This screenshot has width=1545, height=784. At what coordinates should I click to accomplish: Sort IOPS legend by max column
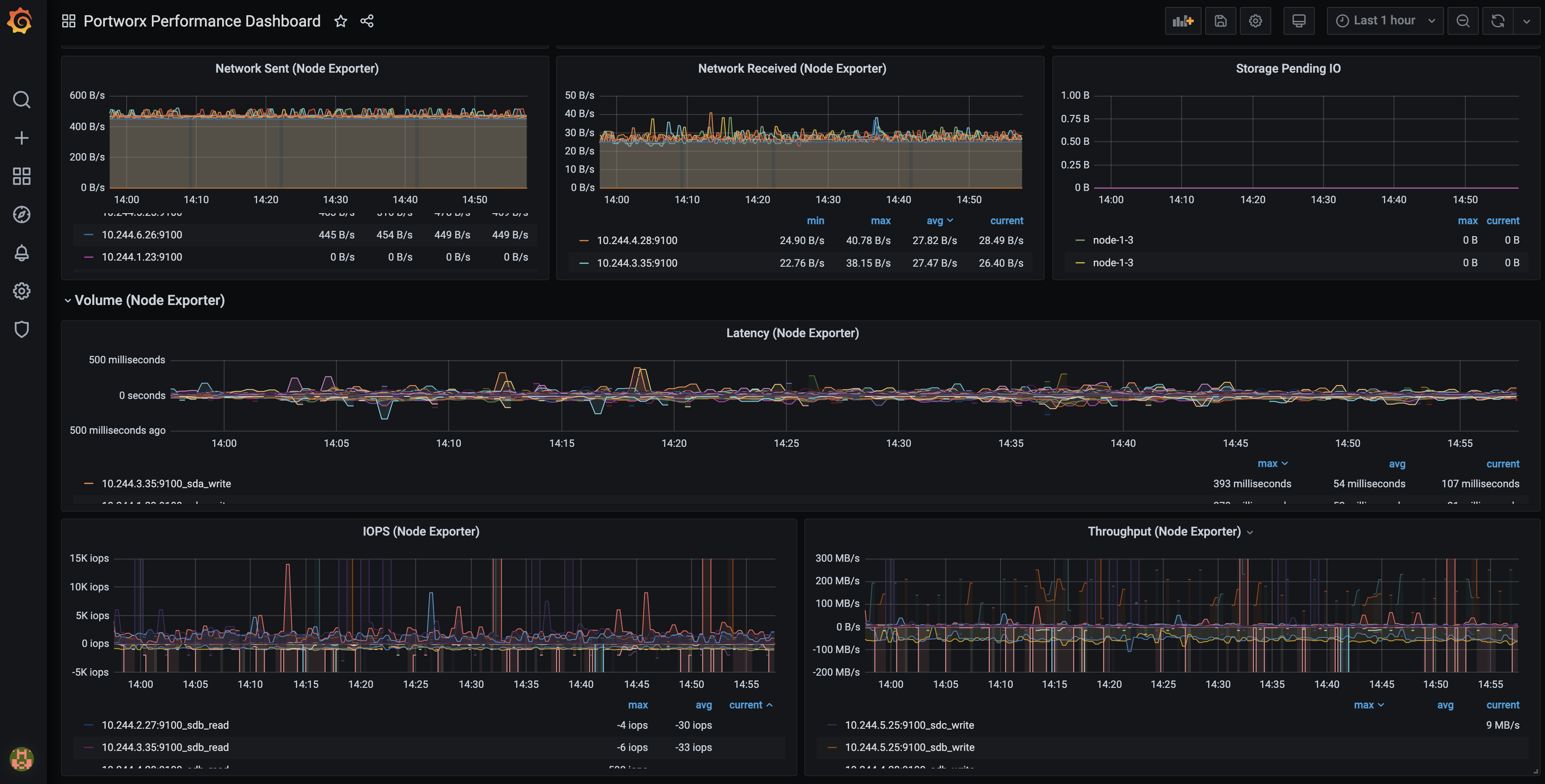pyautogui.click(x=638, y=705)
